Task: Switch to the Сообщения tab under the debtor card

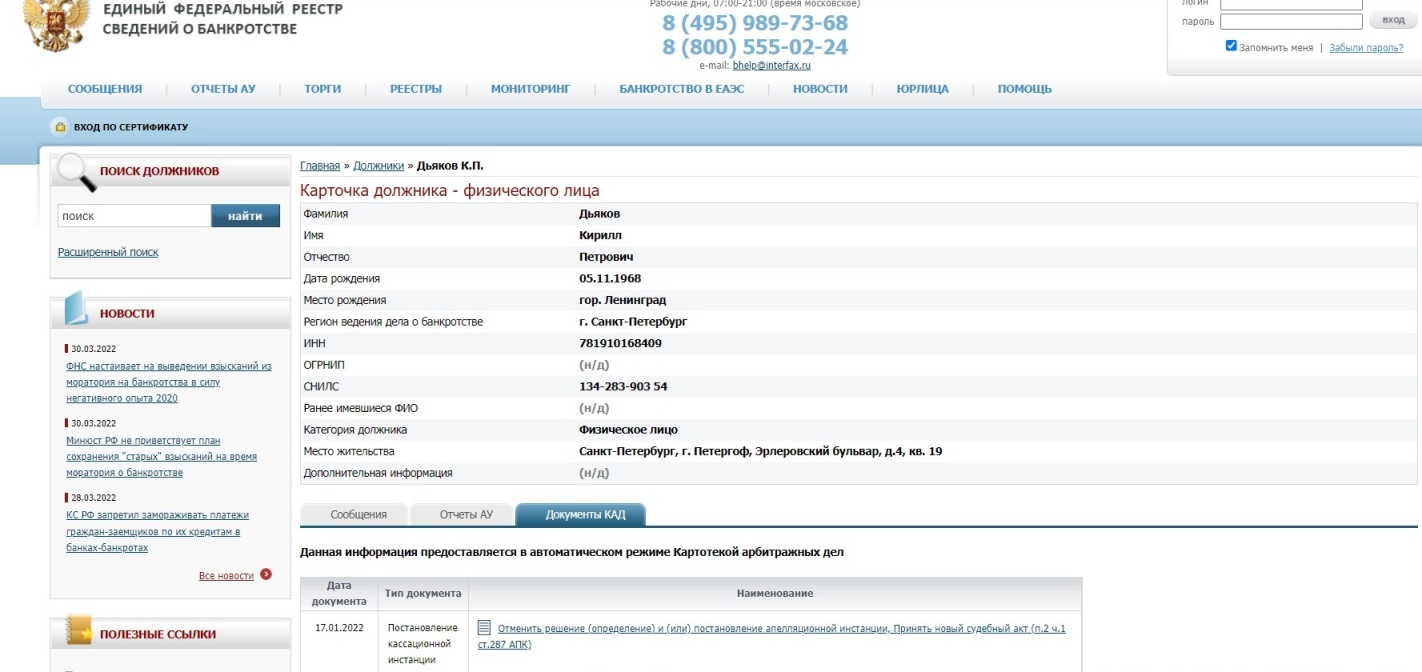Action: pyautogui.click(x=358, y=515)
